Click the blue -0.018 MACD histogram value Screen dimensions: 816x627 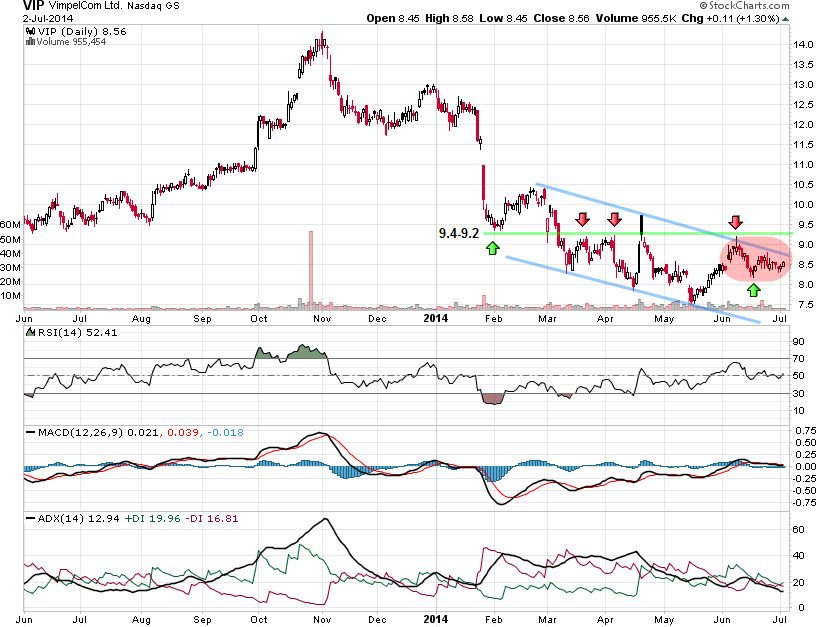pos(225,432)
